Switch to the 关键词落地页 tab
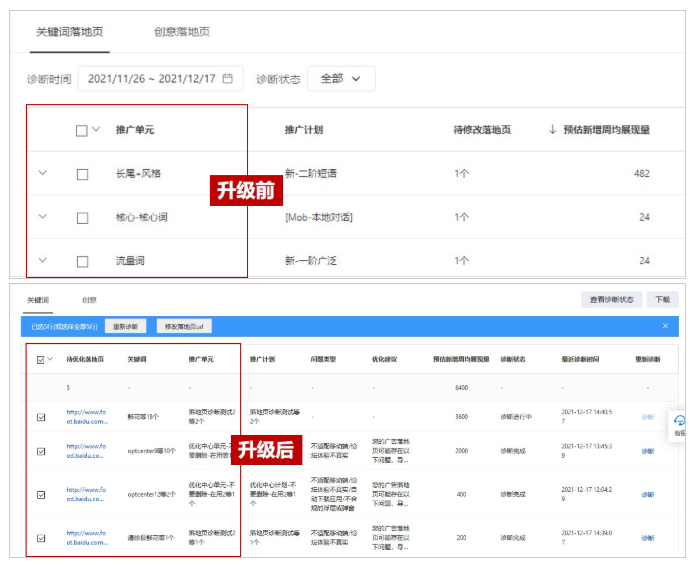This screenshot has height=565, width=693. (69, 32)
